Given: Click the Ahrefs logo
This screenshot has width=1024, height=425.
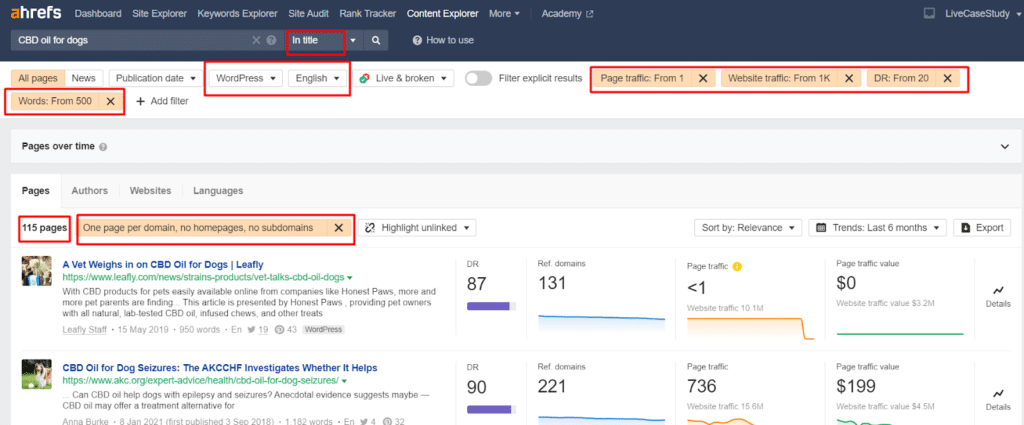Looking at the screenshot, I should (x=38, y=13).
